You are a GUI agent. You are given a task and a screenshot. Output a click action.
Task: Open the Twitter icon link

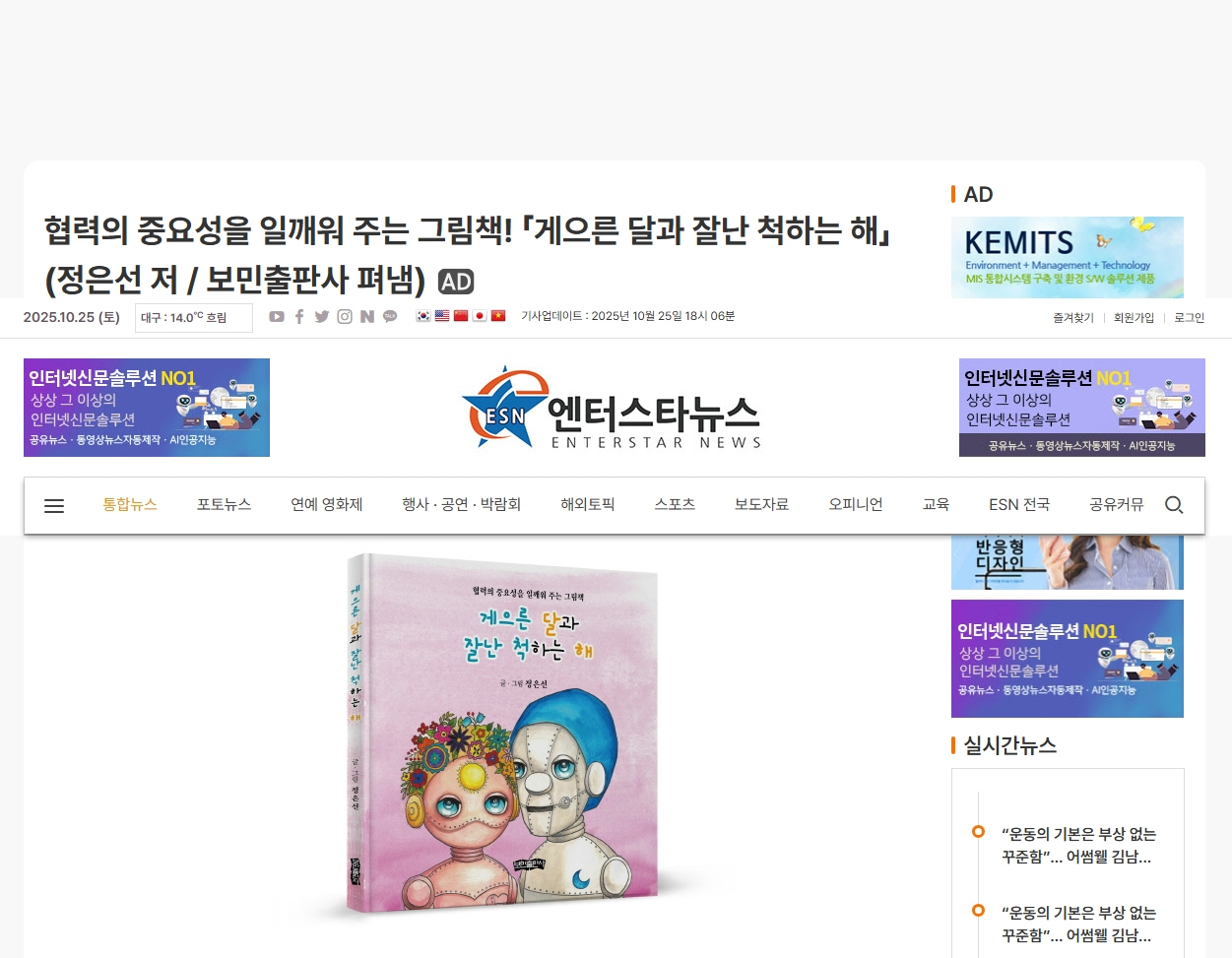pos(322,316)
